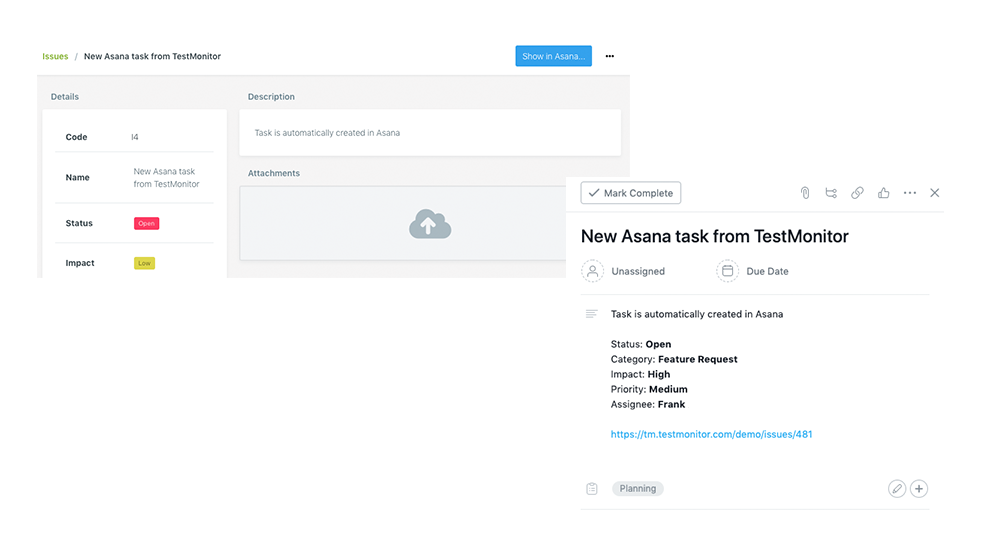Open the three-dot menu beside Show in Asana
Image resolution: width=1000 pixels, height=556 pixels.
tap(610, 56)
